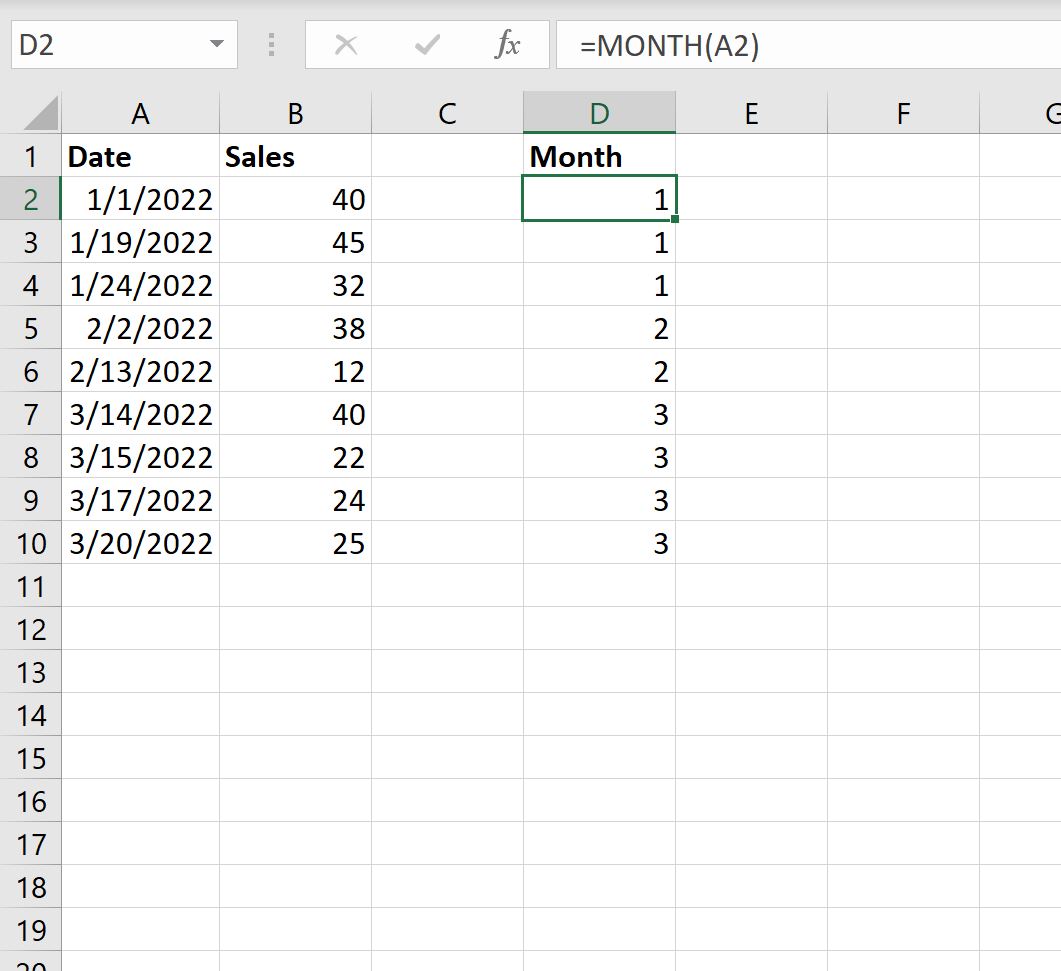1061x971 pixels.
Task: Click the formula bar with =MONTH(A2)
Action: pyautogui.click(x=808, y=45)
